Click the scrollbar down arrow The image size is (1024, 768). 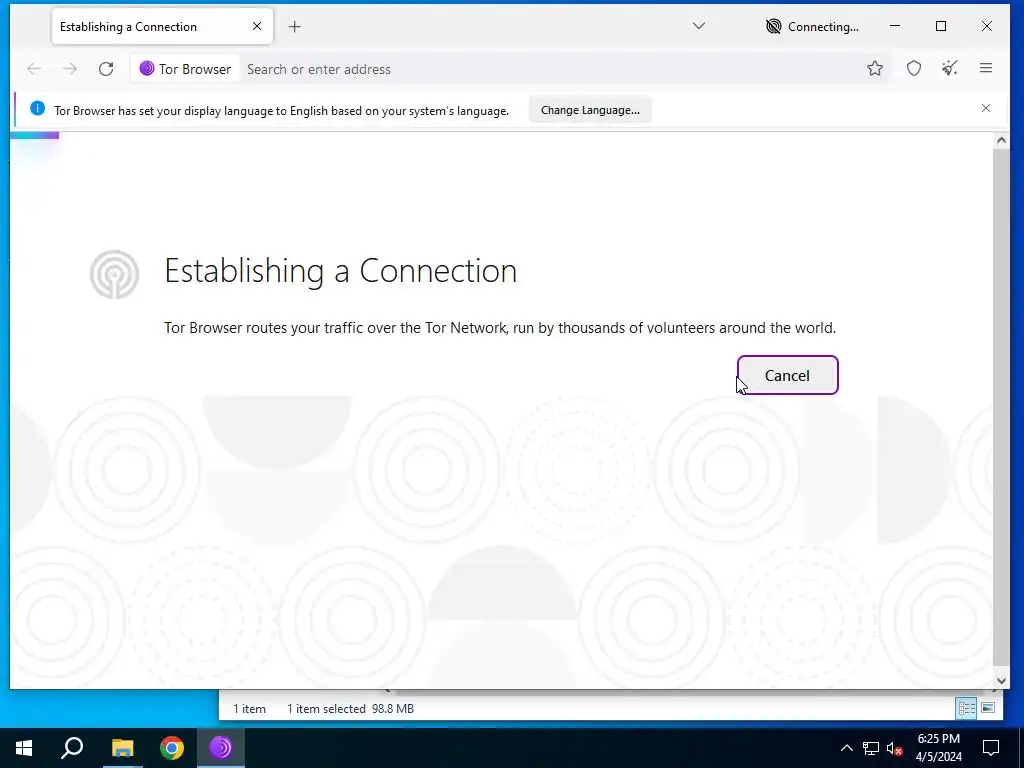(1000, 680)
